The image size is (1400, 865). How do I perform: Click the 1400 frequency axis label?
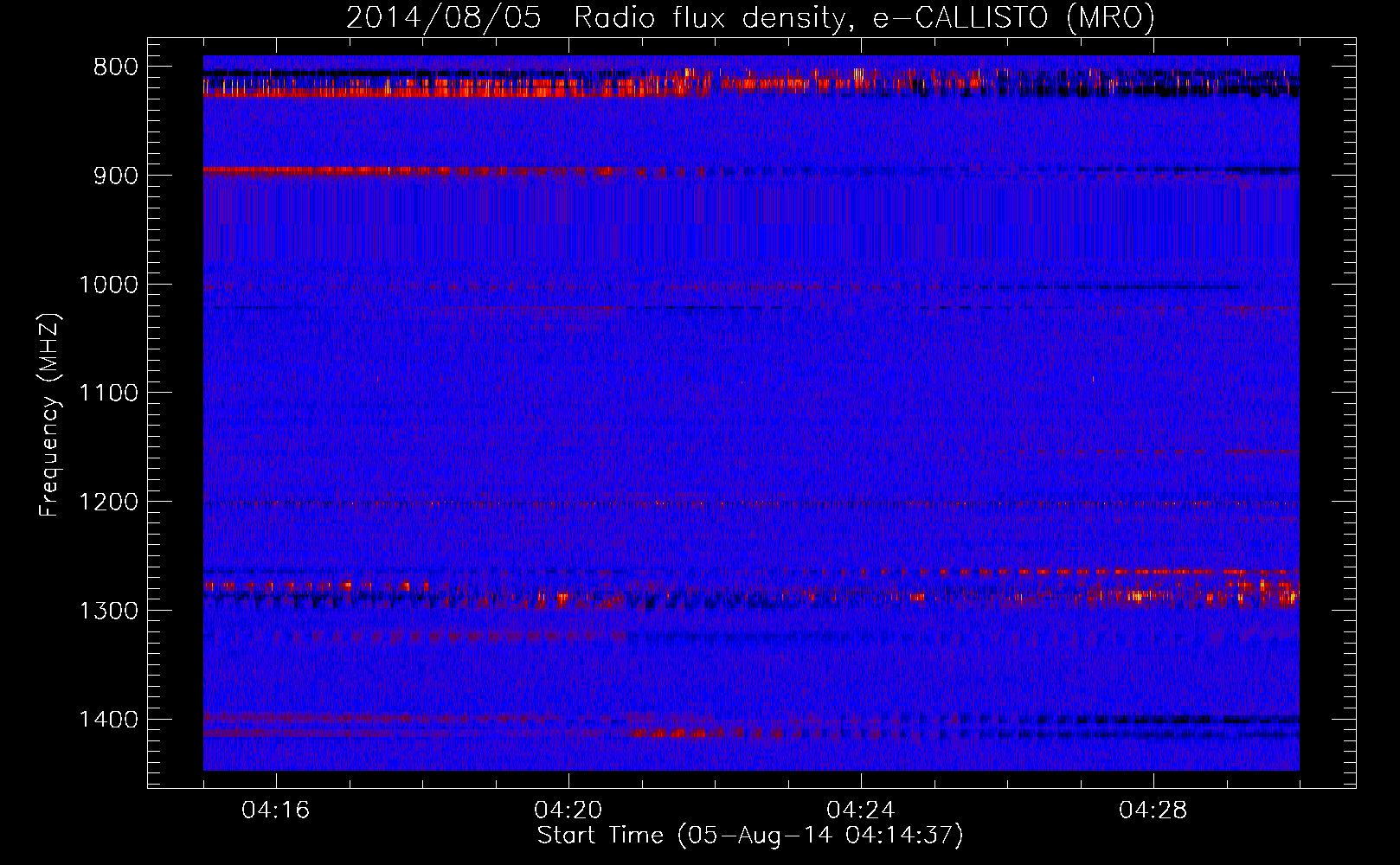(109, 720)
